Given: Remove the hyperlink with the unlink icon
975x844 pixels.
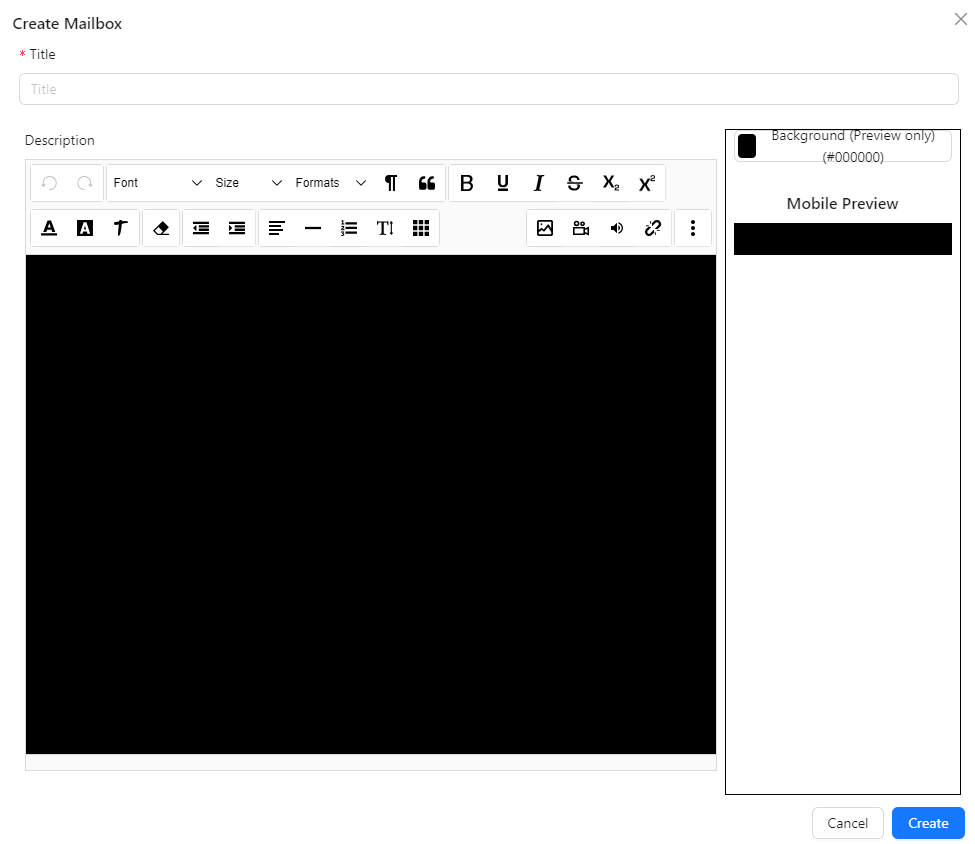Looking at the screenshot, I should click(653, 228).
